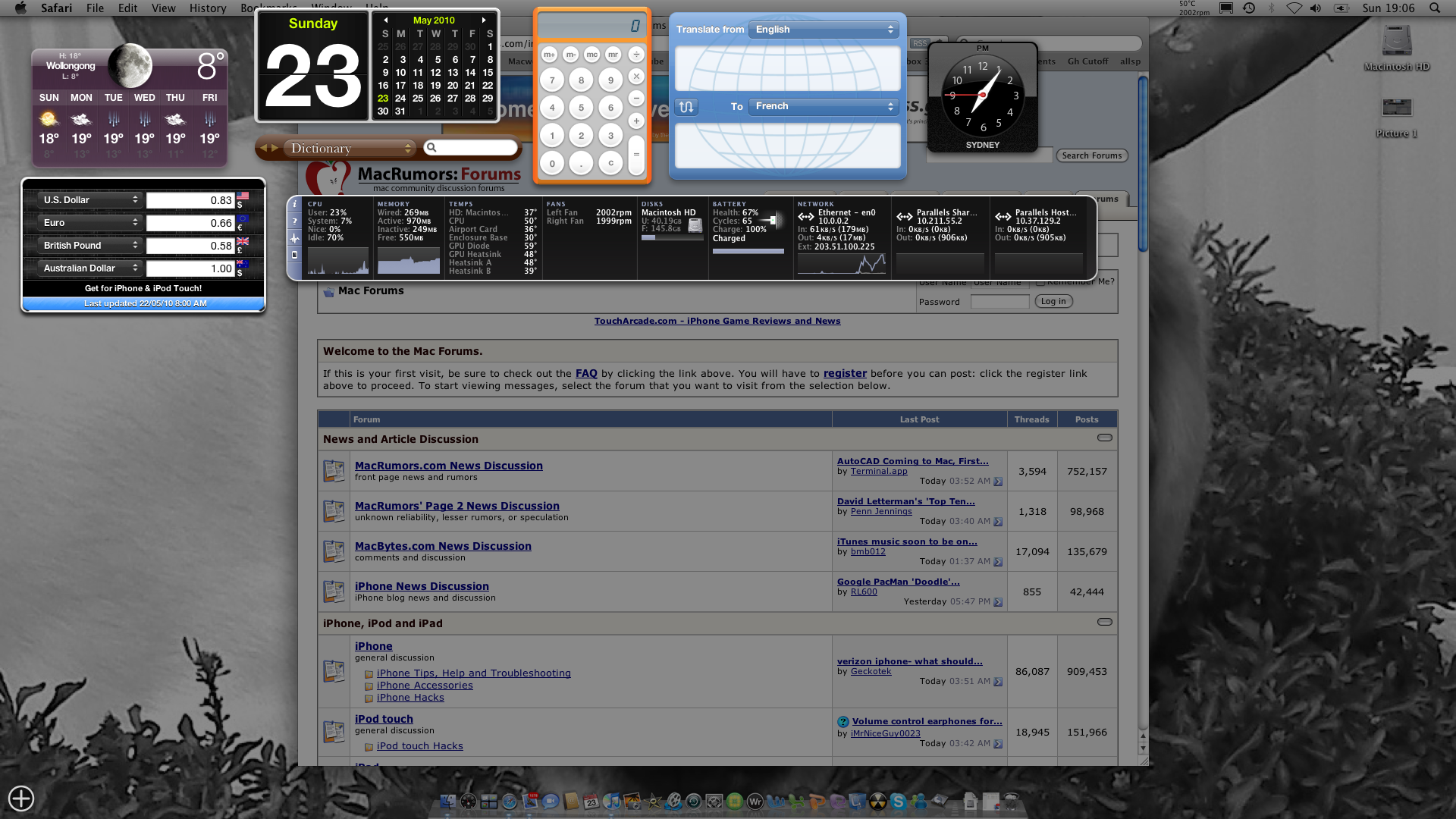Go to last post of AutoCAD thread

(x=998, y=482)
